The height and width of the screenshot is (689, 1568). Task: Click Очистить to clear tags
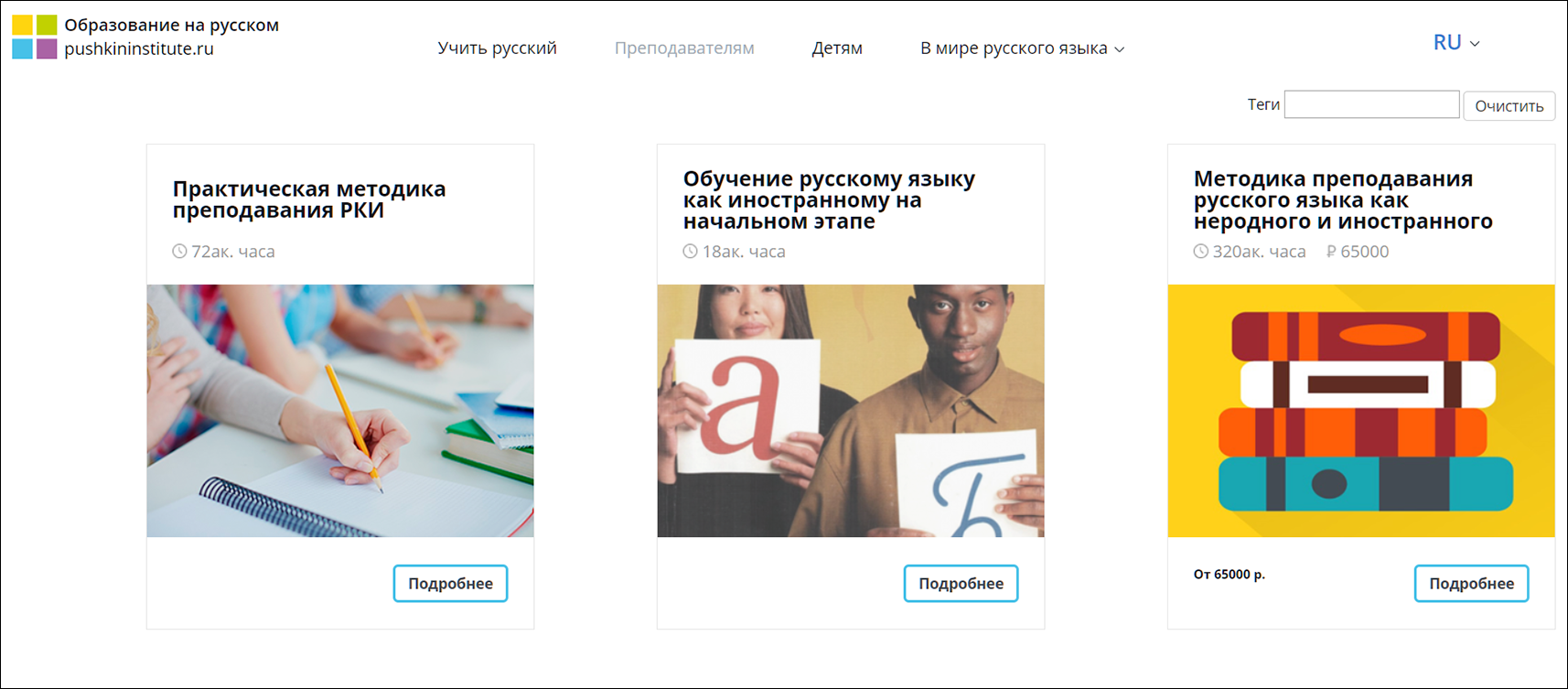[1509, 105]
